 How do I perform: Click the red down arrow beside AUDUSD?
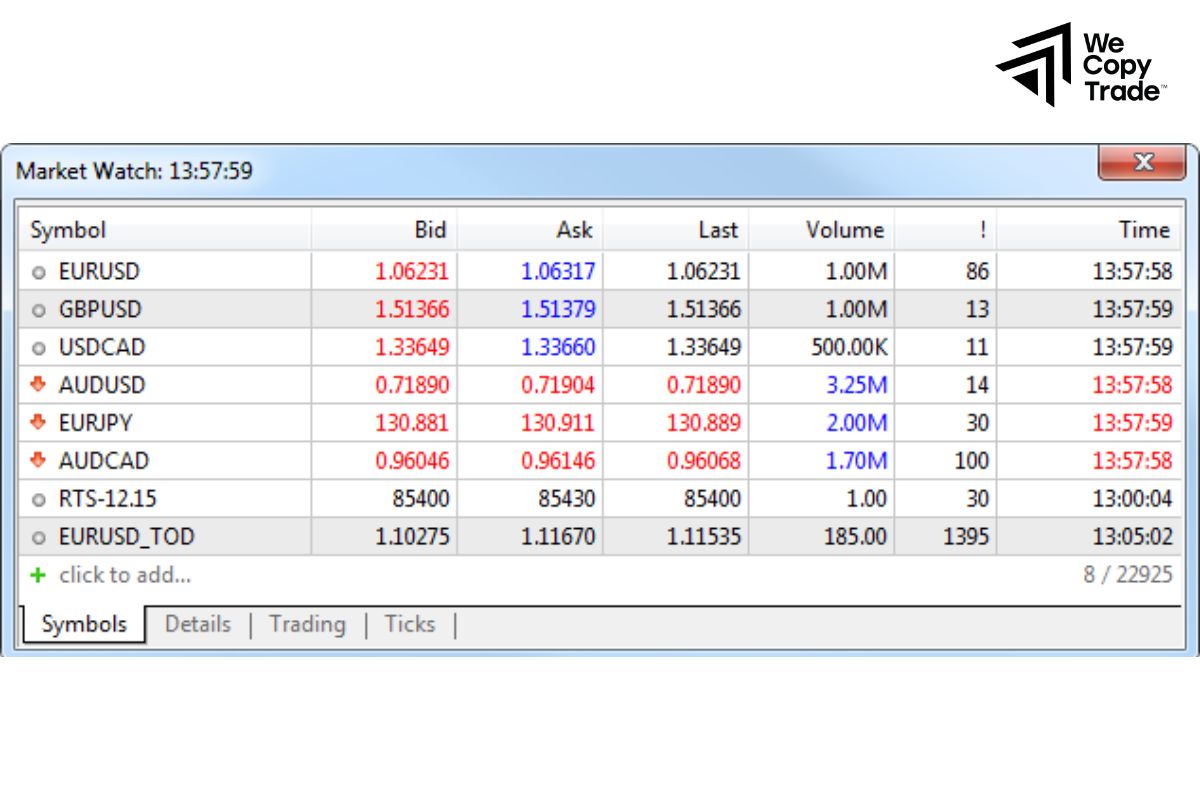point(36,385)
